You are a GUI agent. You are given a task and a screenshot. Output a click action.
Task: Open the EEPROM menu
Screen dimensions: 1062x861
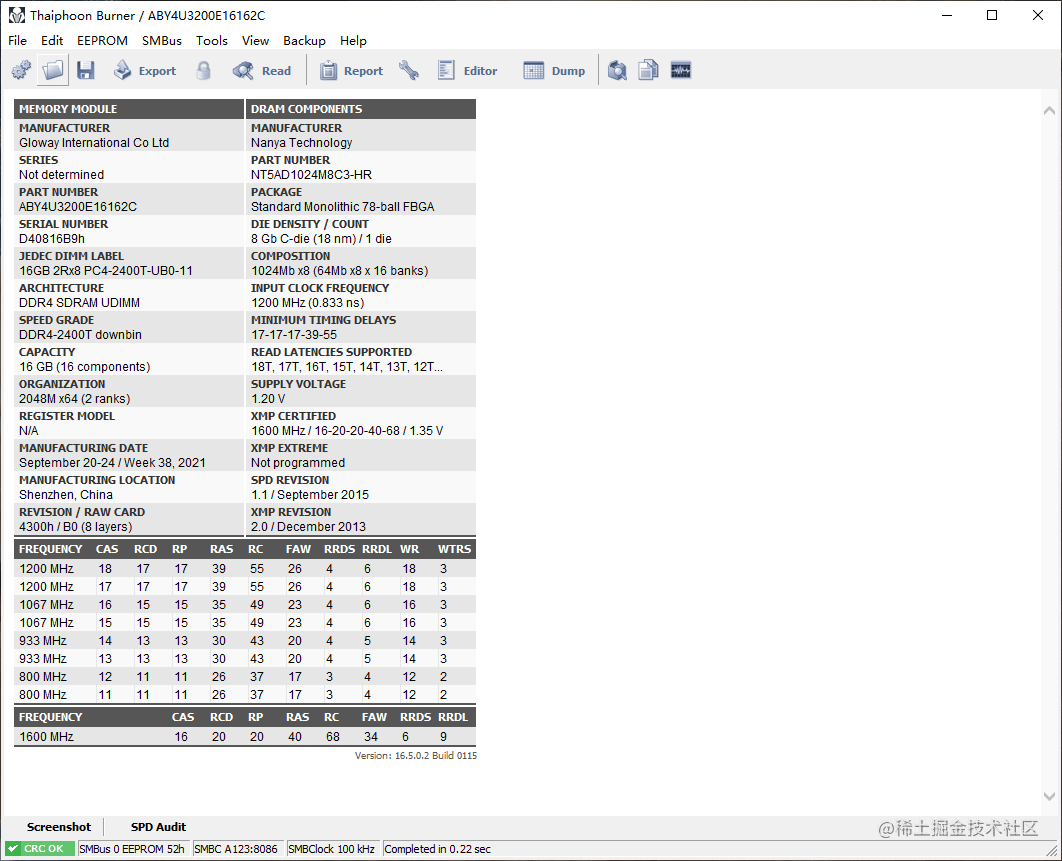[x=102, y=41]
